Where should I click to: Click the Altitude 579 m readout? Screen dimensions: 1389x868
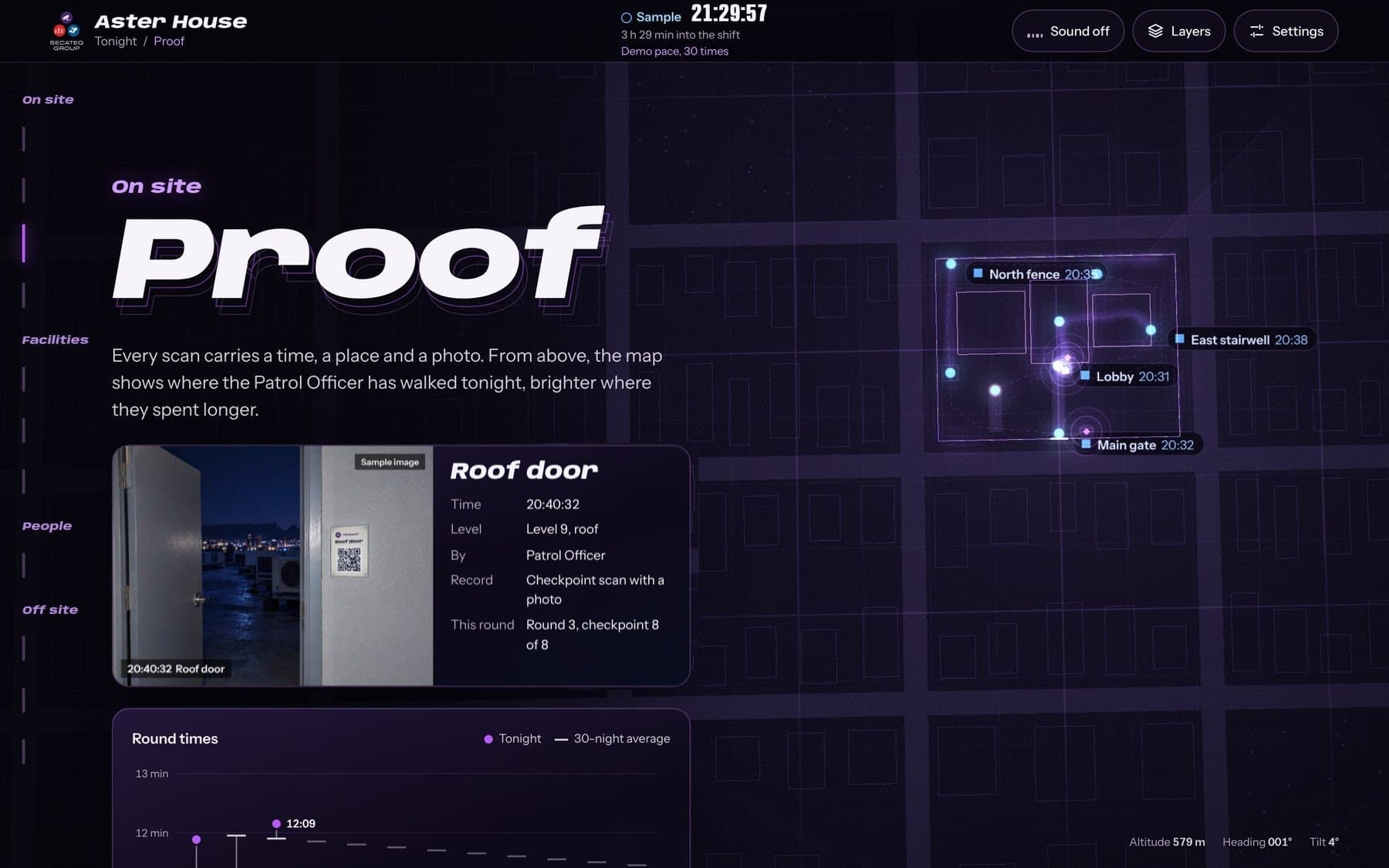click(1167, 842)
